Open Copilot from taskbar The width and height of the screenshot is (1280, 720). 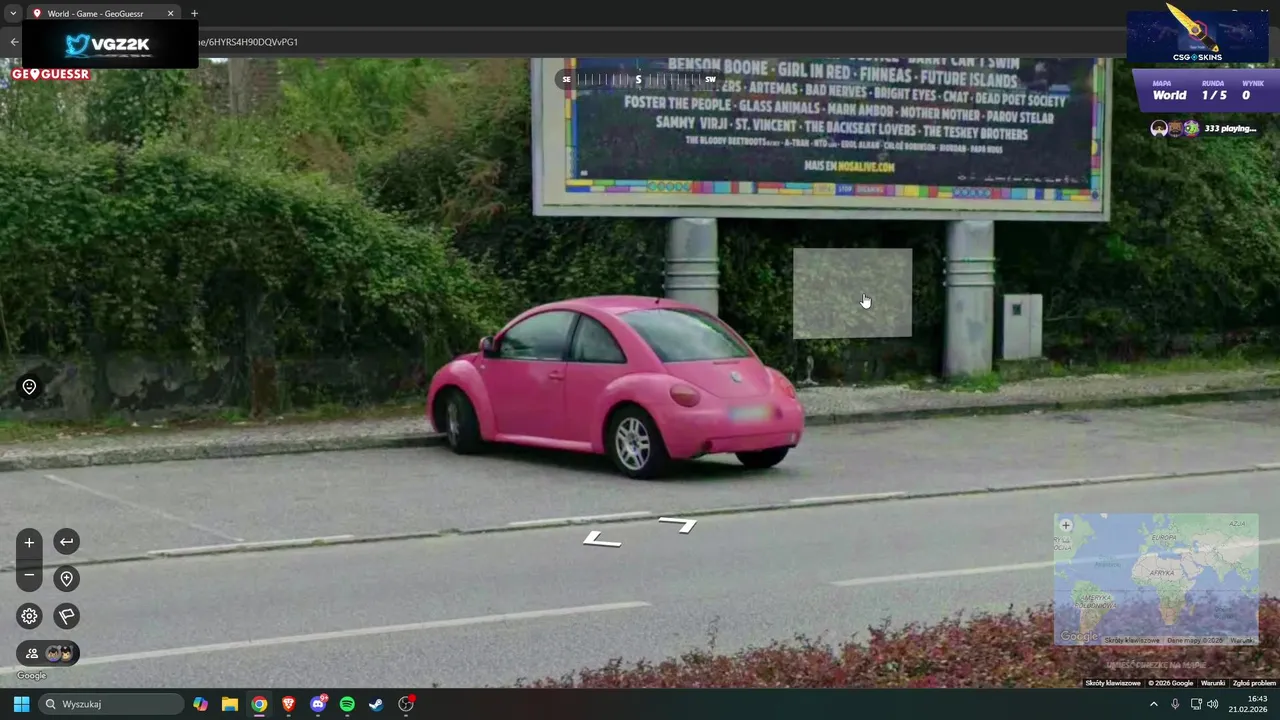pyautogui.click(x=201, y=704)
